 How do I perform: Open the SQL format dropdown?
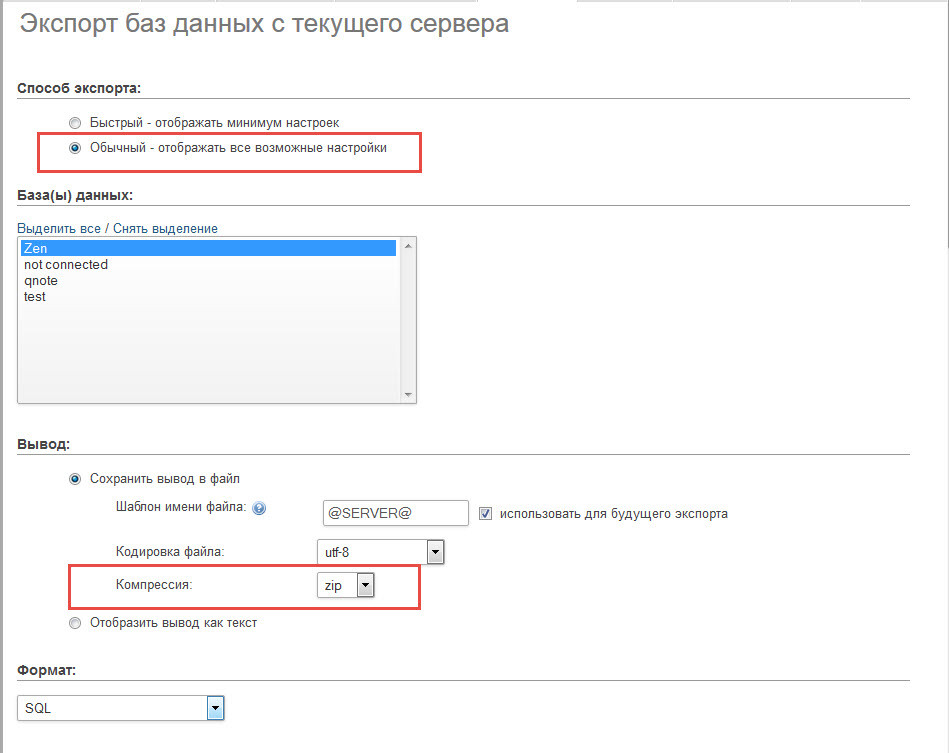[x=120, y=708]
